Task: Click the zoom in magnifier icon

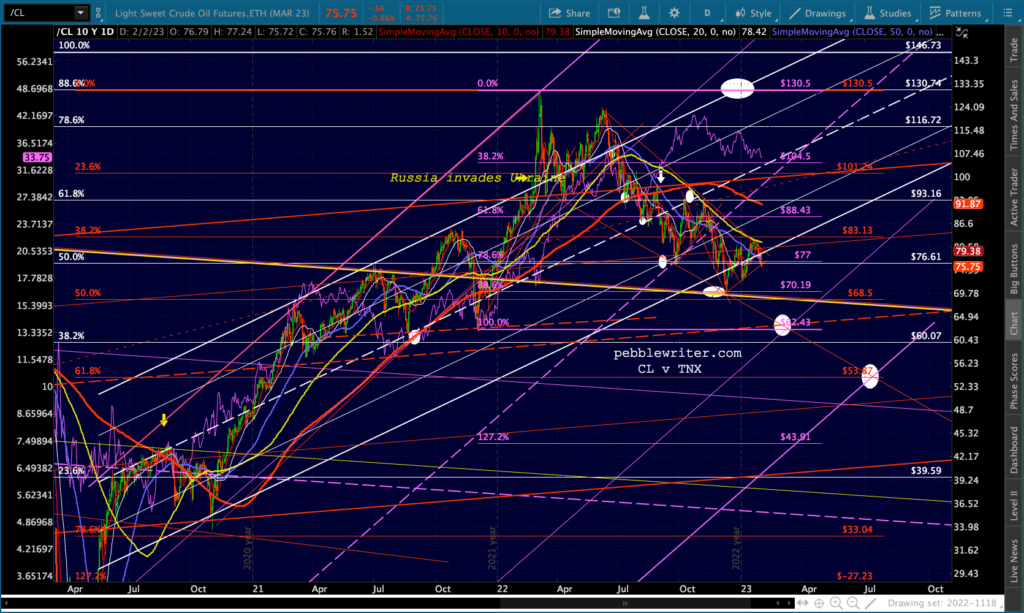Action: pyautogui.click(x=836, y=603)
